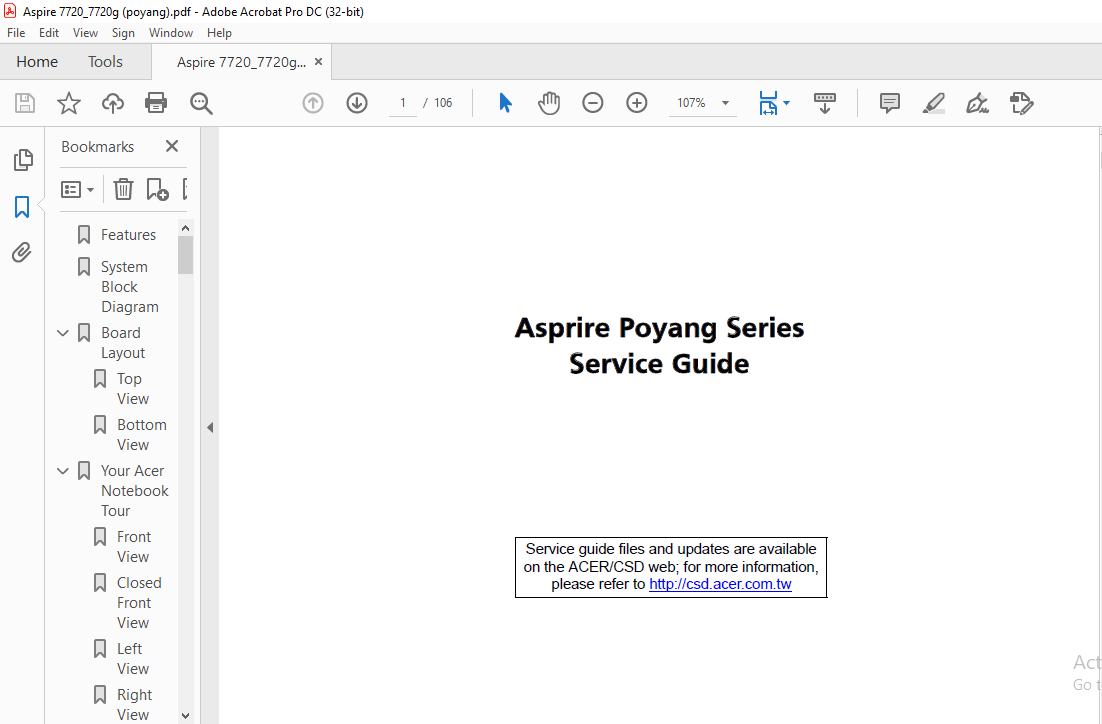Open Your Acer Notebook Tour bookmark
The width and height of the screenshot is (1102, 724).
point(134,491)
